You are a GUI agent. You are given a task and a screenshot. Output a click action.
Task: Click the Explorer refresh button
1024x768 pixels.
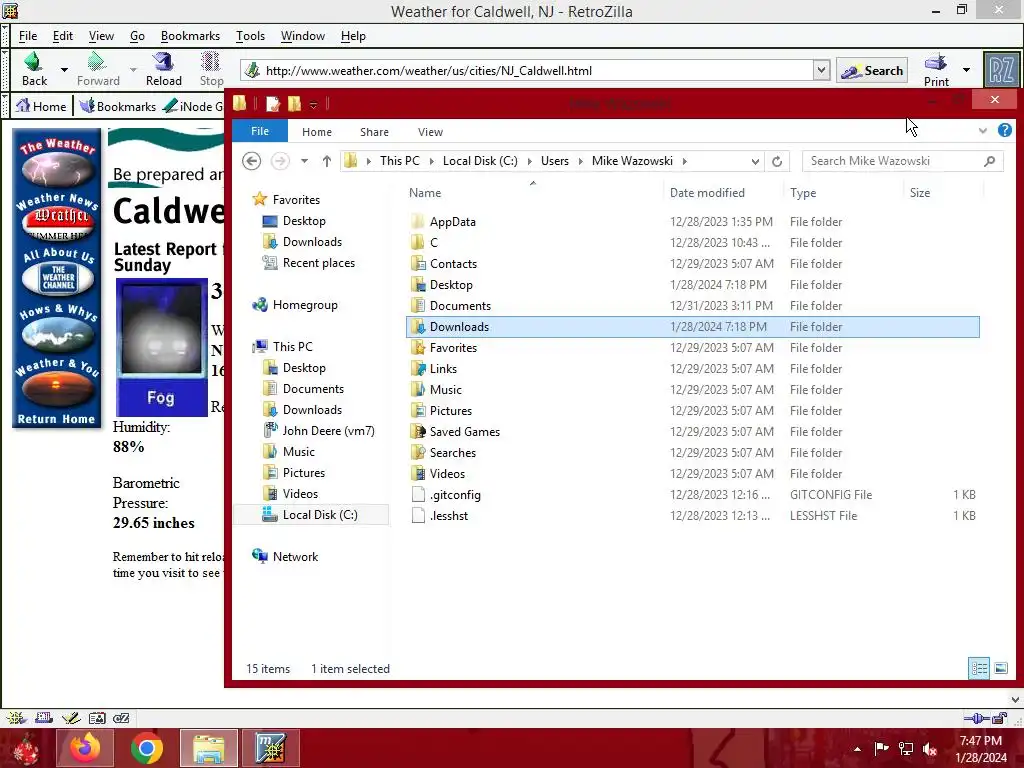click(776, 161)
